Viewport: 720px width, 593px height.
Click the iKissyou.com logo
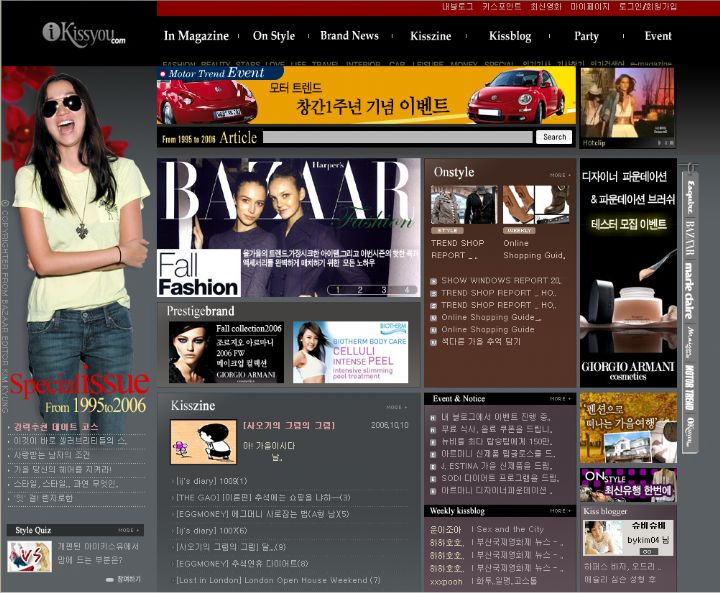coord(84,34)
